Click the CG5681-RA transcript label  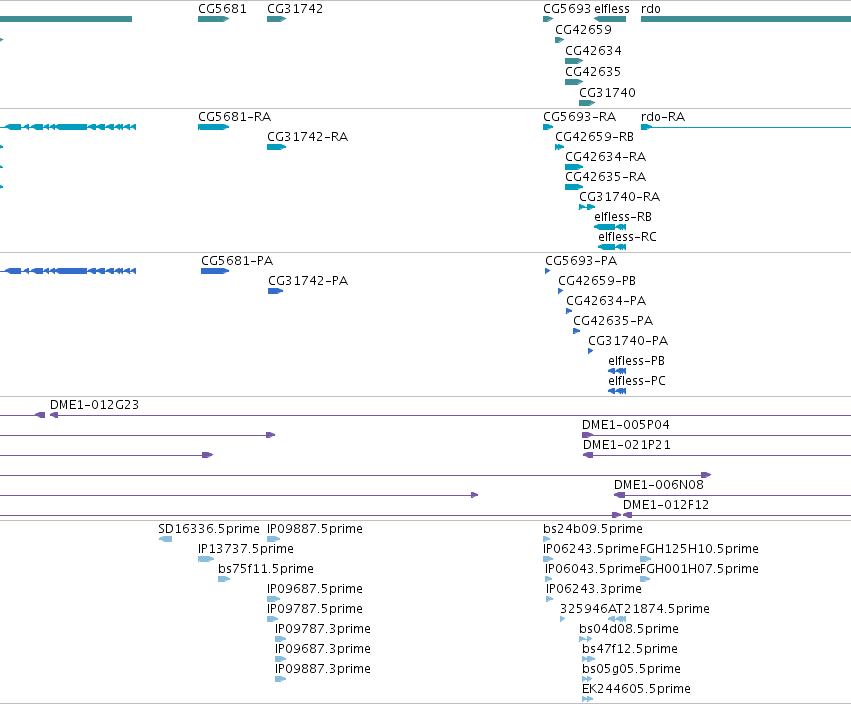click(234, 117)
